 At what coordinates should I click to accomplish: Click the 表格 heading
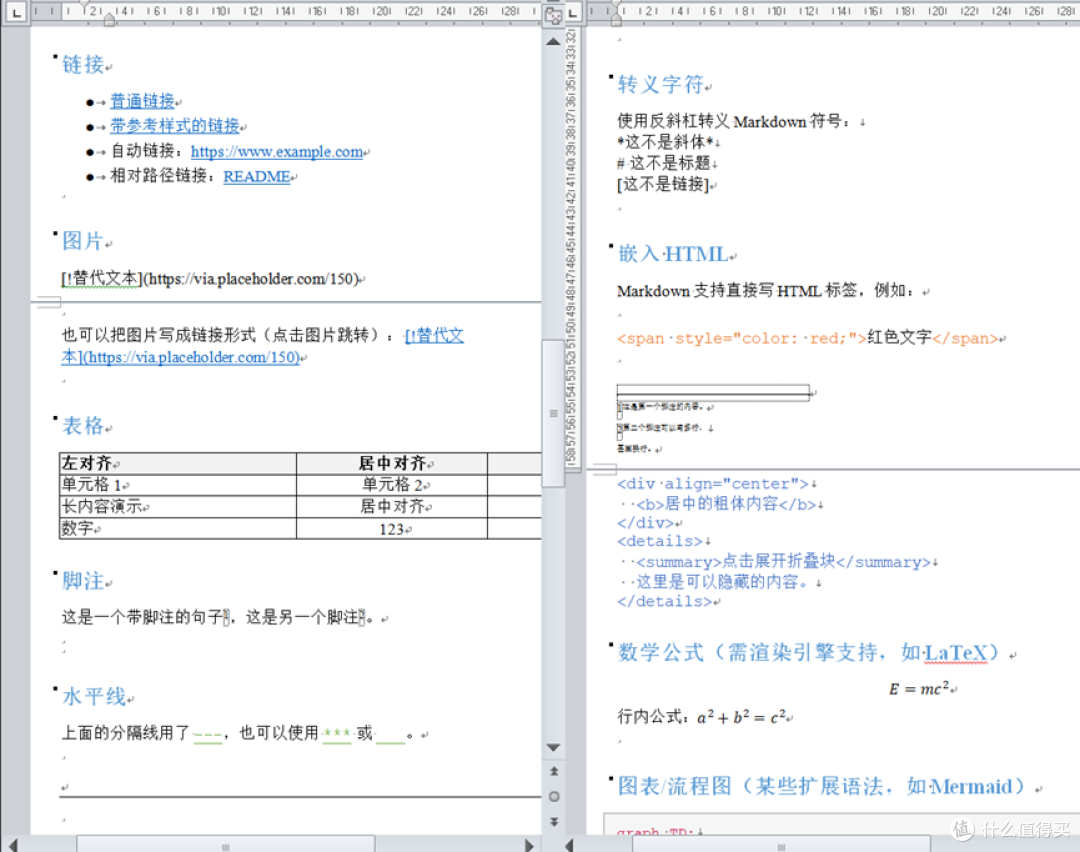pyautogui.click(x=83, y=425)
